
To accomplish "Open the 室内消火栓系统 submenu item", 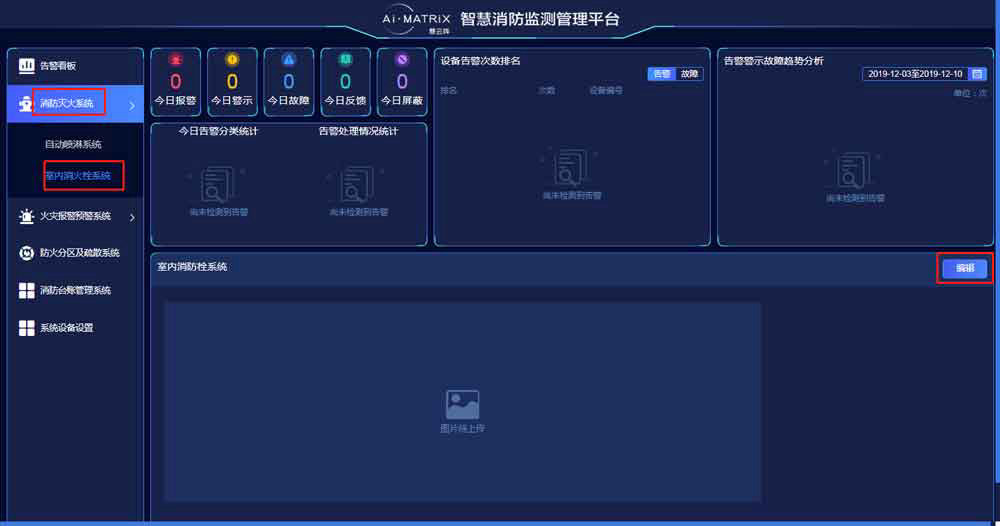I will pyautogui.click(x=78, y=175).
